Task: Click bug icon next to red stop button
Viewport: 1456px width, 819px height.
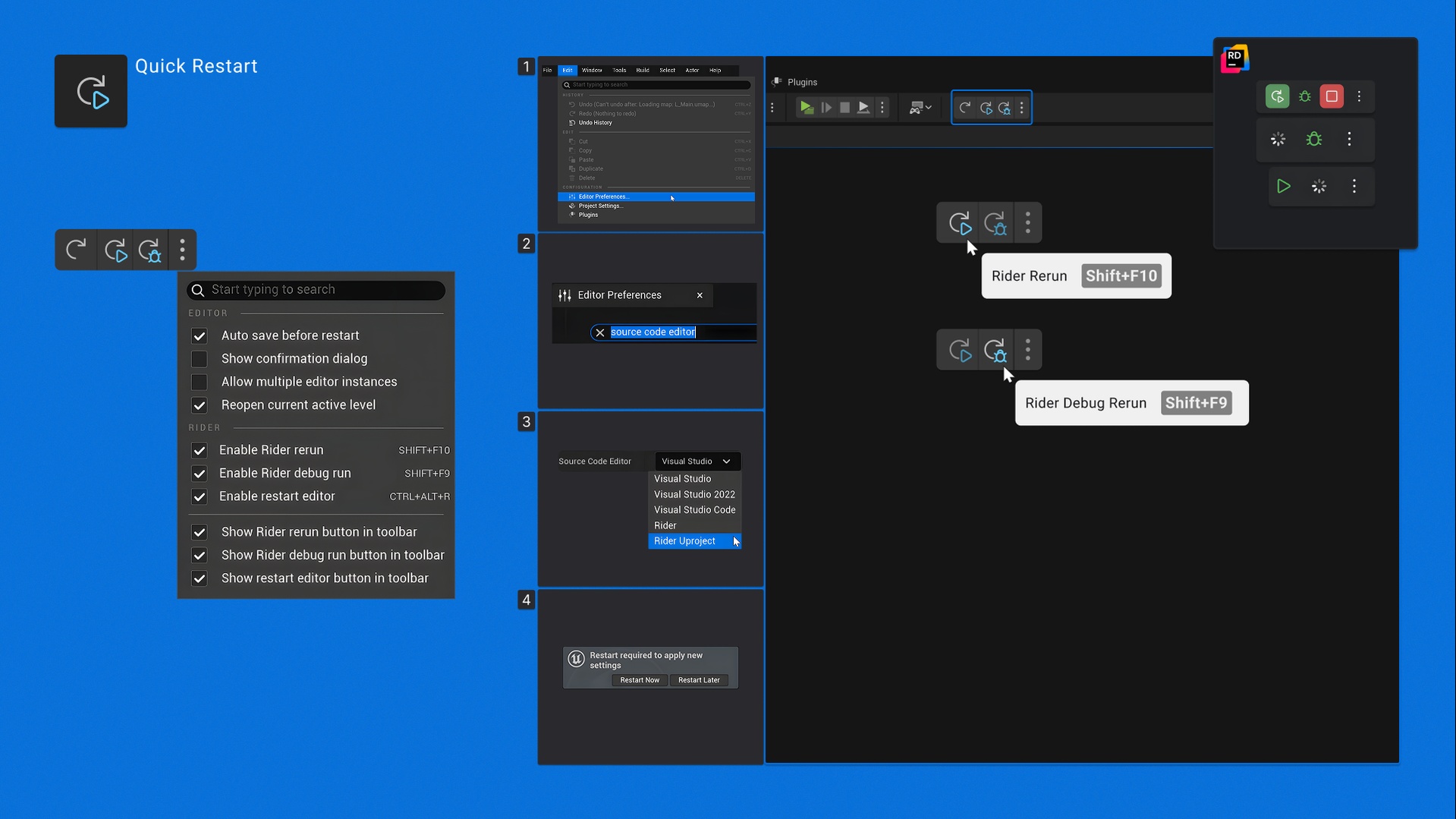Action: 1305,96
